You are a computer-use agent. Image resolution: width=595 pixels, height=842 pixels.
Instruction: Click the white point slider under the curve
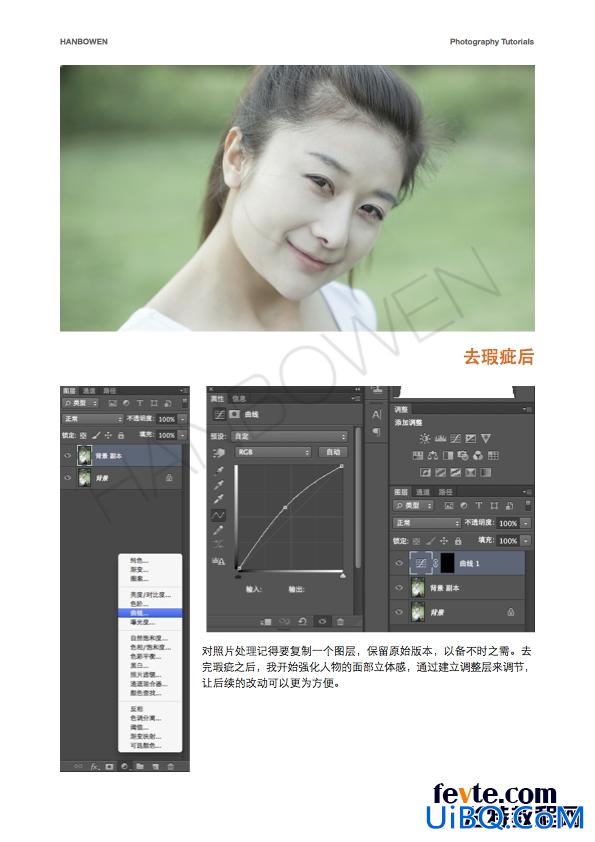click(x=343, y=576)
